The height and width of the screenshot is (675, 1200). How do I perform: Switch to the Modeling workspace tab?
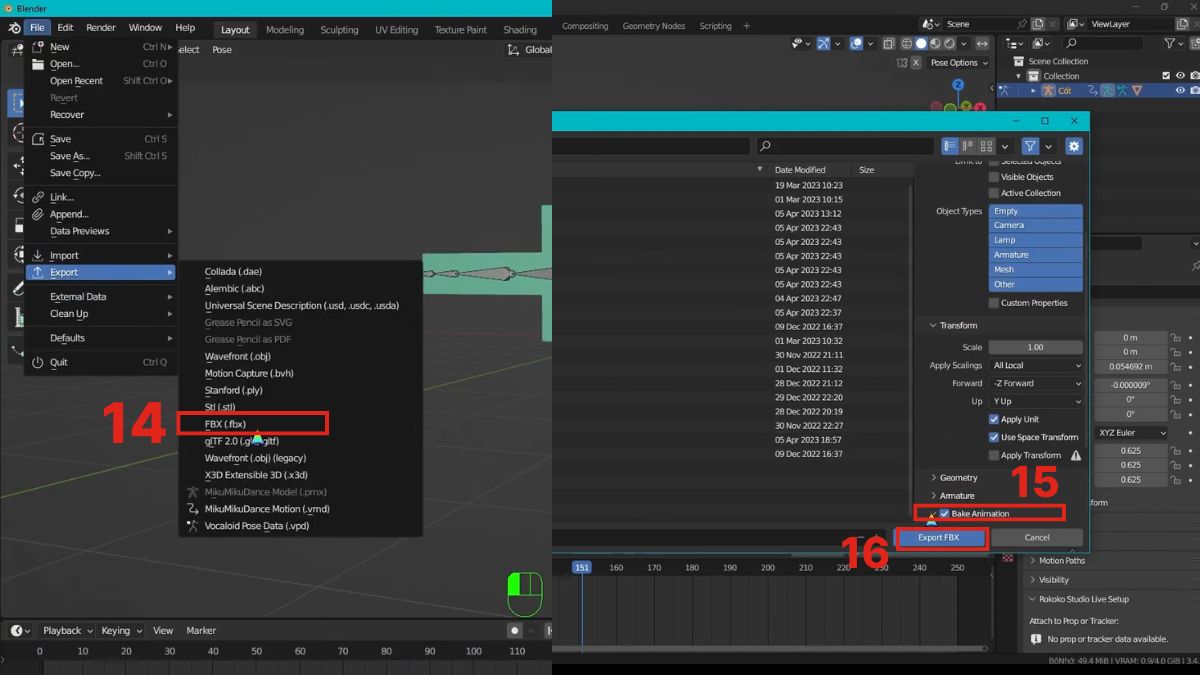285,30
